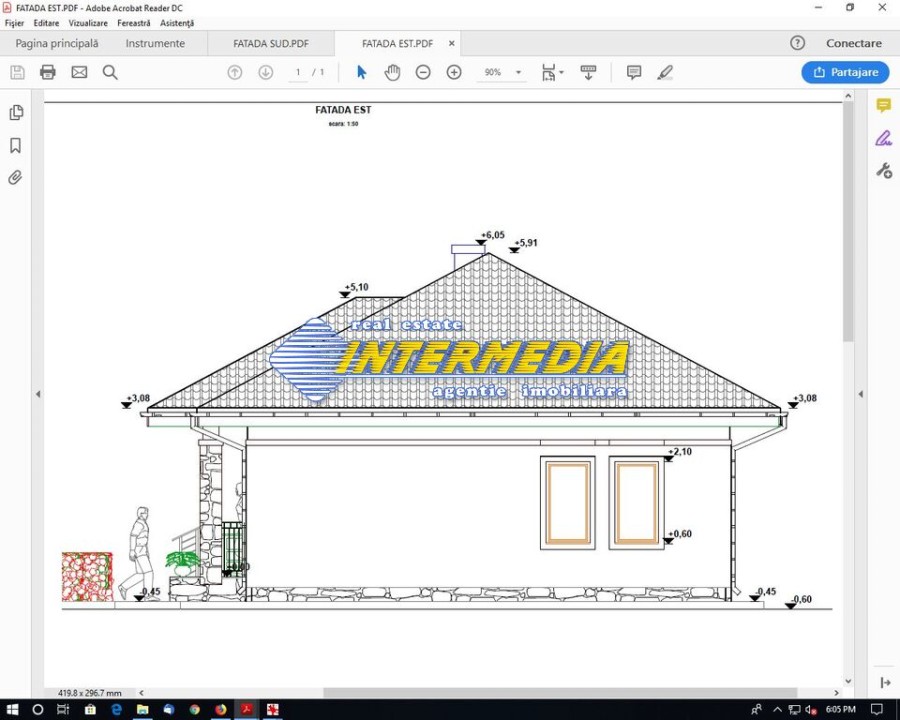Choose the Selection arrow tool
This screenshot has width=900, height=720.
(x=362, y=72)
